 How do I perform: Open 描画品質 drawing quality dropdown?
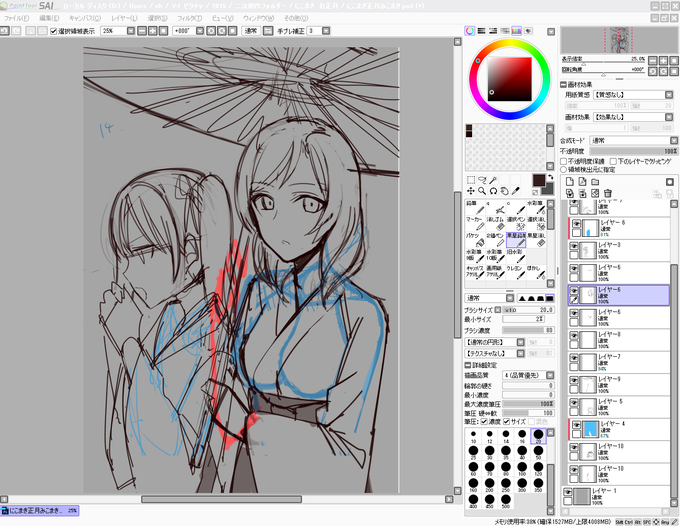(x=550, y=375)
